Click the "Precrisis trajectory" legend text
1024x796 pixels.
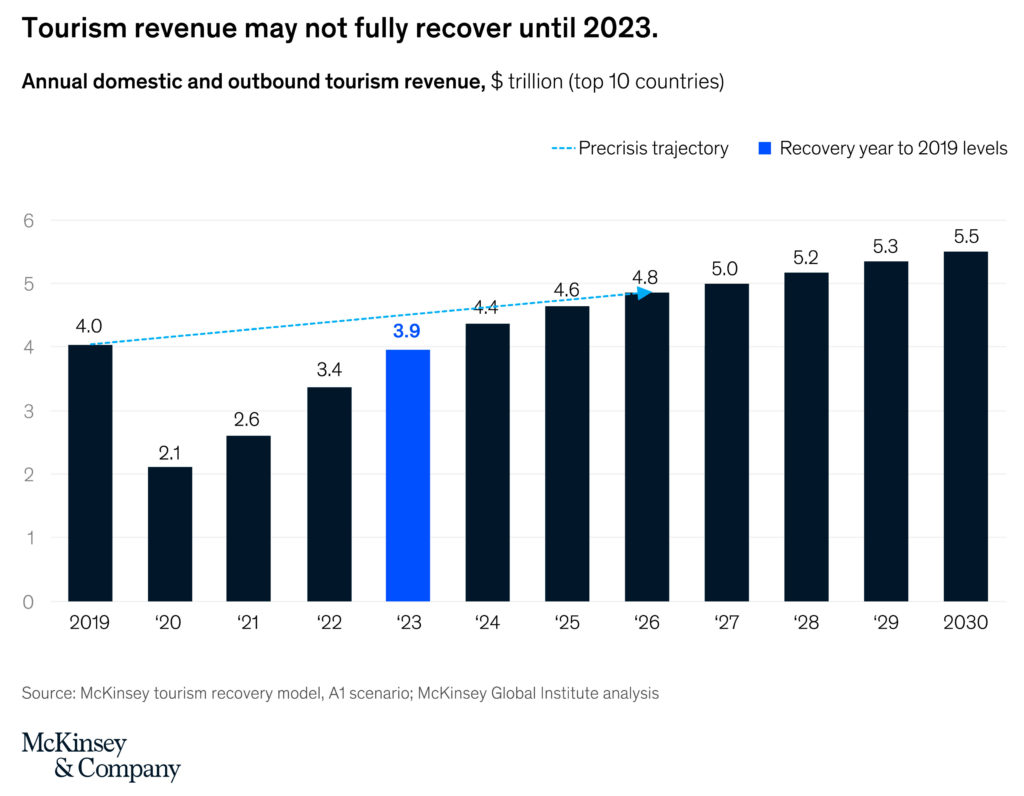click(653, 148)
